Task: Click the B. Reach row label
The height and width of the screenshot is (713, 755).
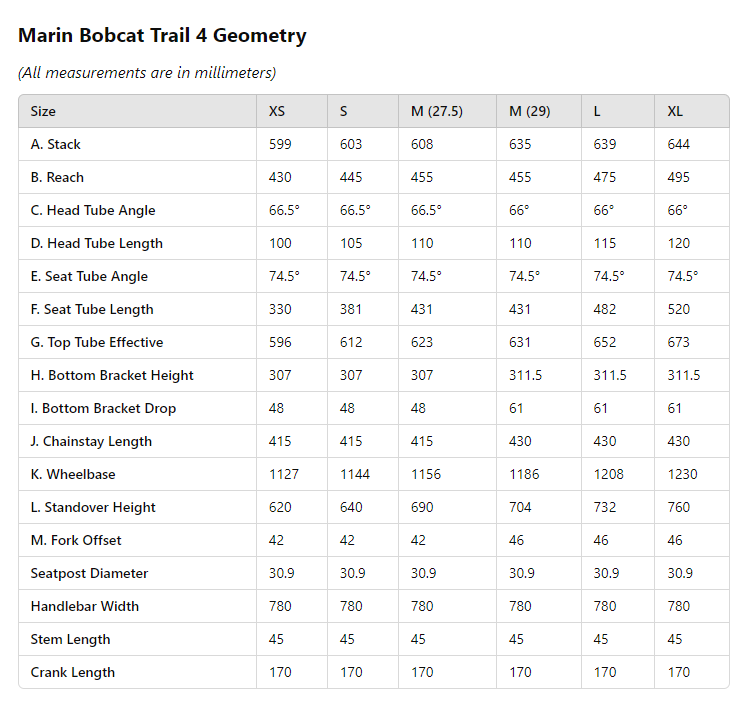Action: 57,177
